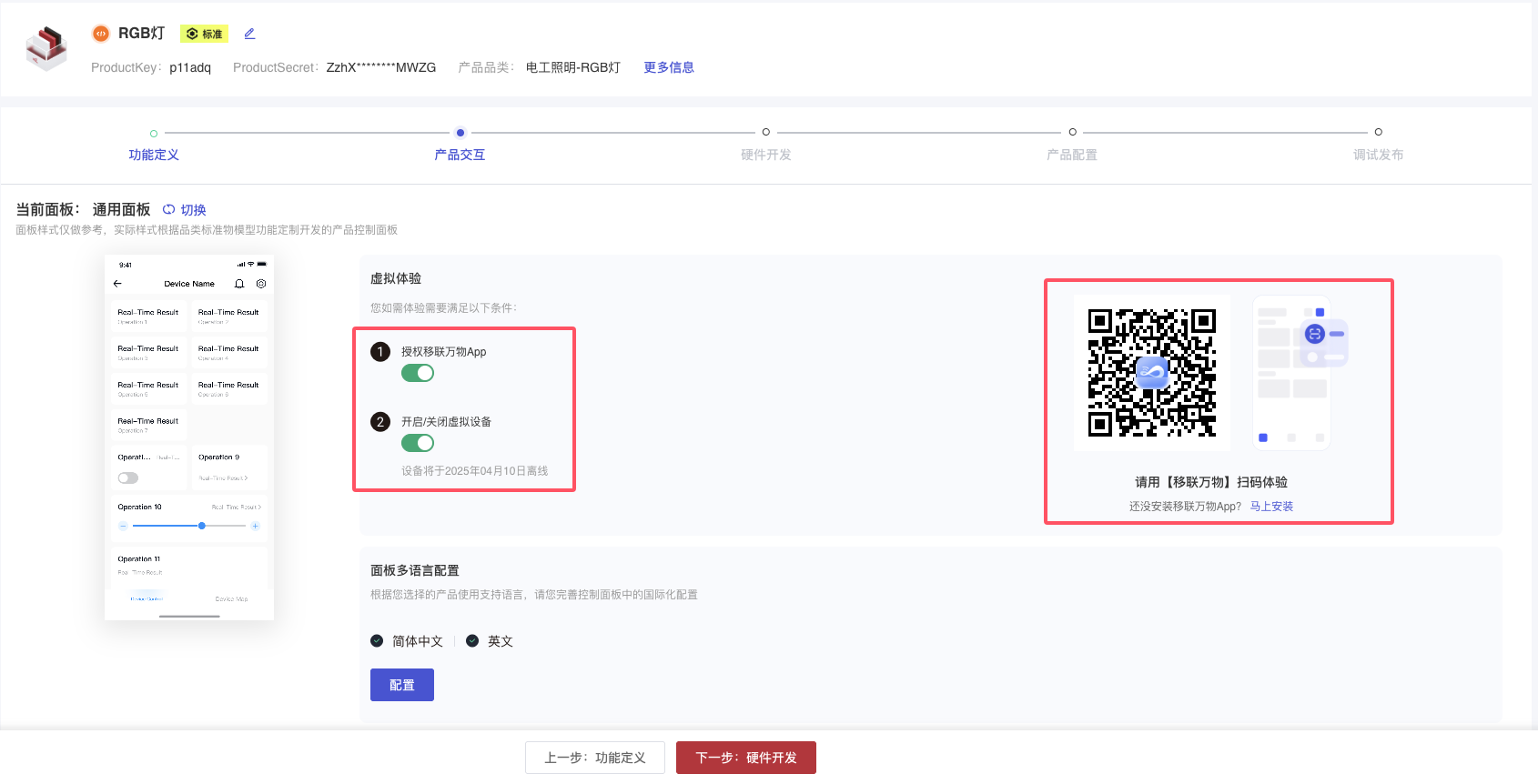This screenshot has height=784, width=1538.
Task: Click the ProductSecret masked value
Action: tap(381, 67)
